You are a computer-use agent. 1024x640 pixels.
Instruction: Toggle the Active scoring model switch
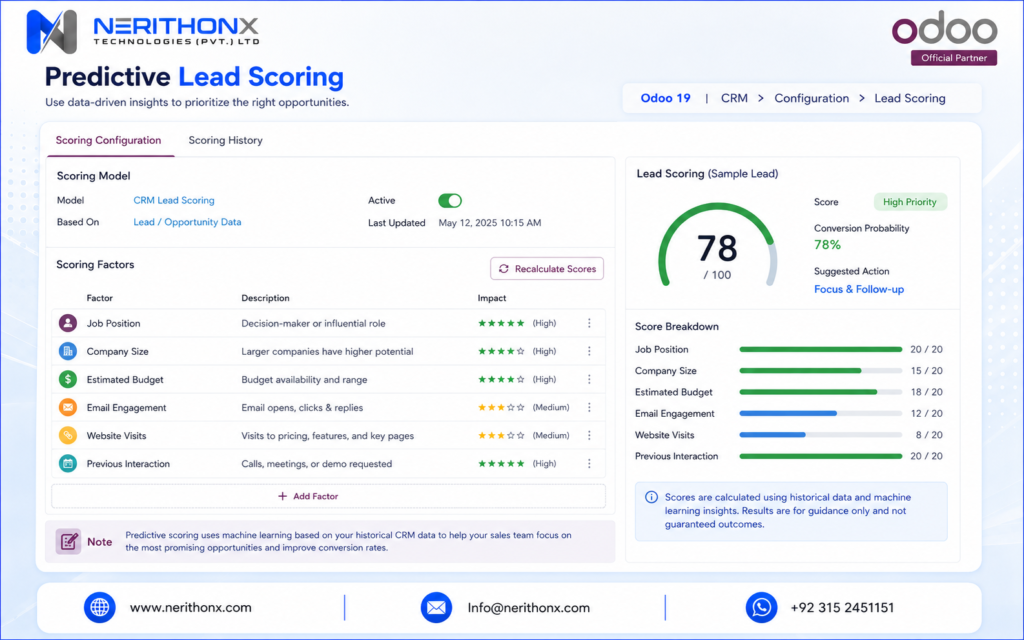click(x=450, y=200)
